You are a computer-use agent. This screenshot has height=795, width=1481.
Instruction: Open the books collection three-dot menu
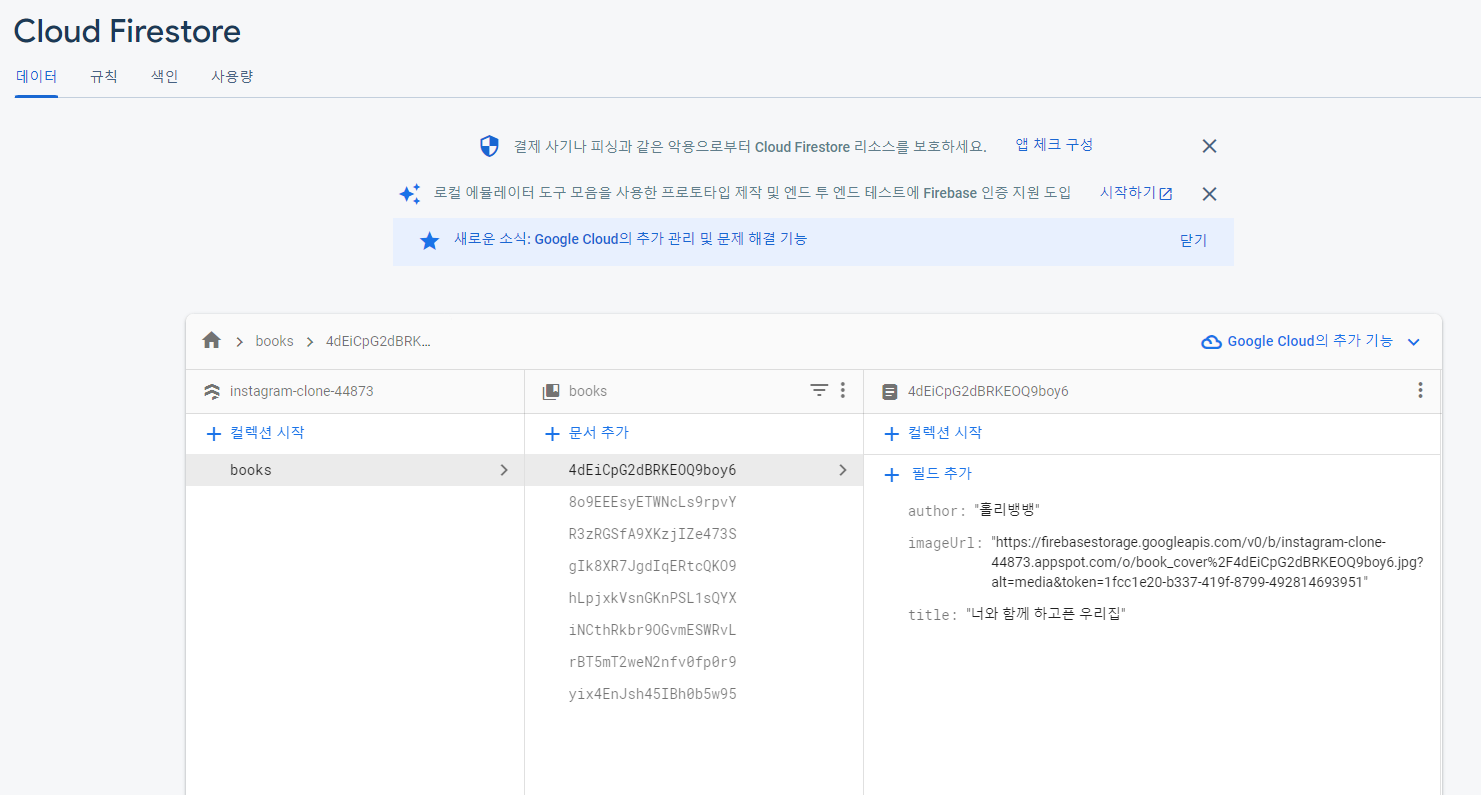click(843, 391)
